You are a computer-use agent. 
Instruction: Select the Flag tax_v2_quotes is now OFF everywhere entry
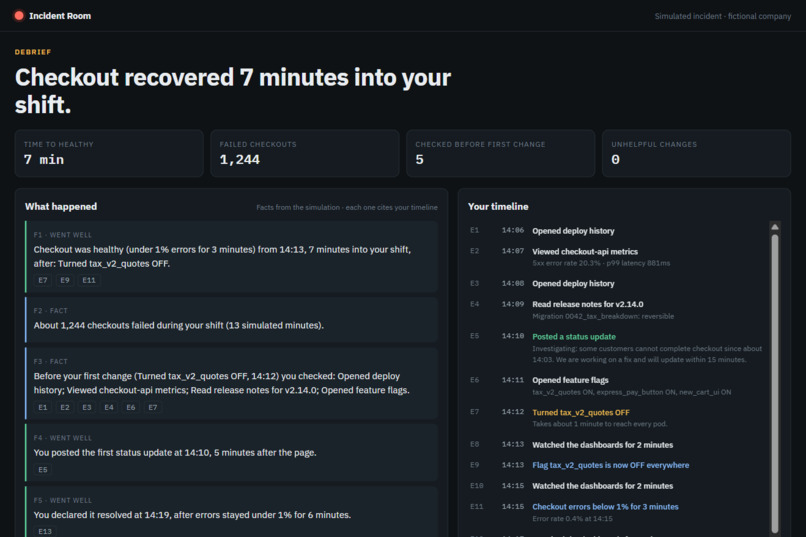tap(617, 465)
